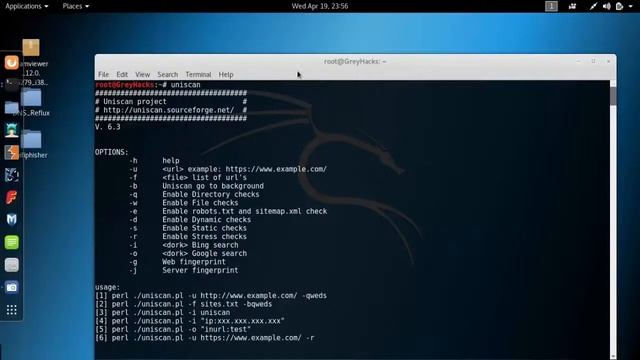Click usage example [3] with -i uniscan

tap(162, 312)
